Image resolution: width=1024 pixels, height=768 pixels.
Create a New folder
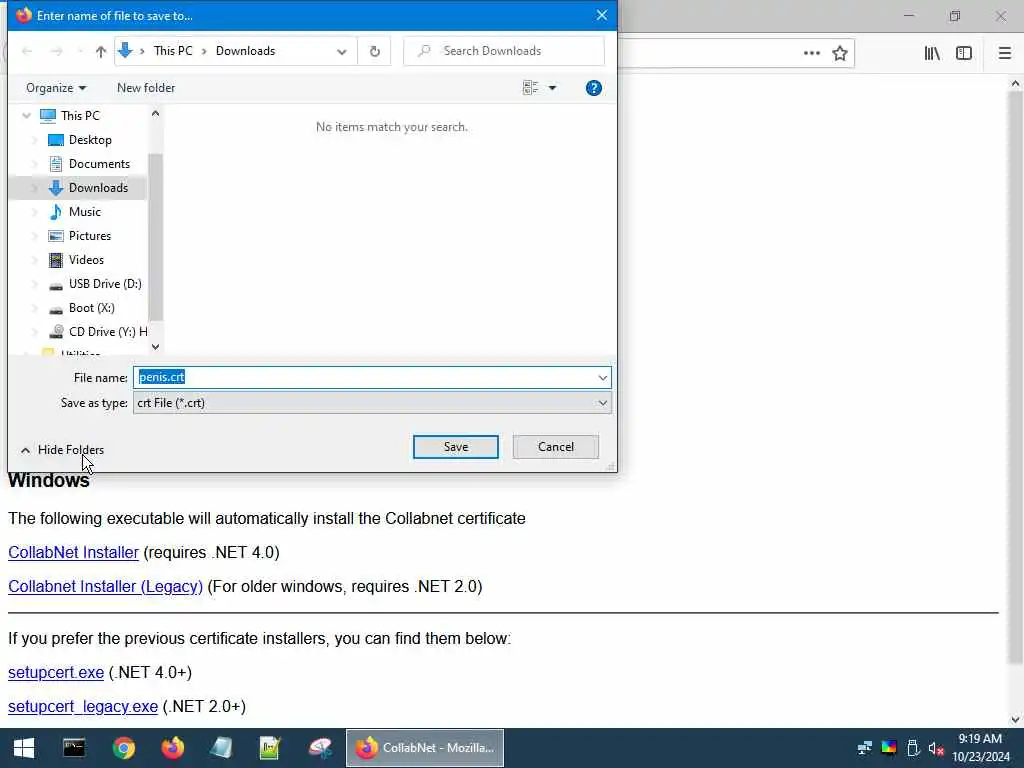[x=146, y=88]
